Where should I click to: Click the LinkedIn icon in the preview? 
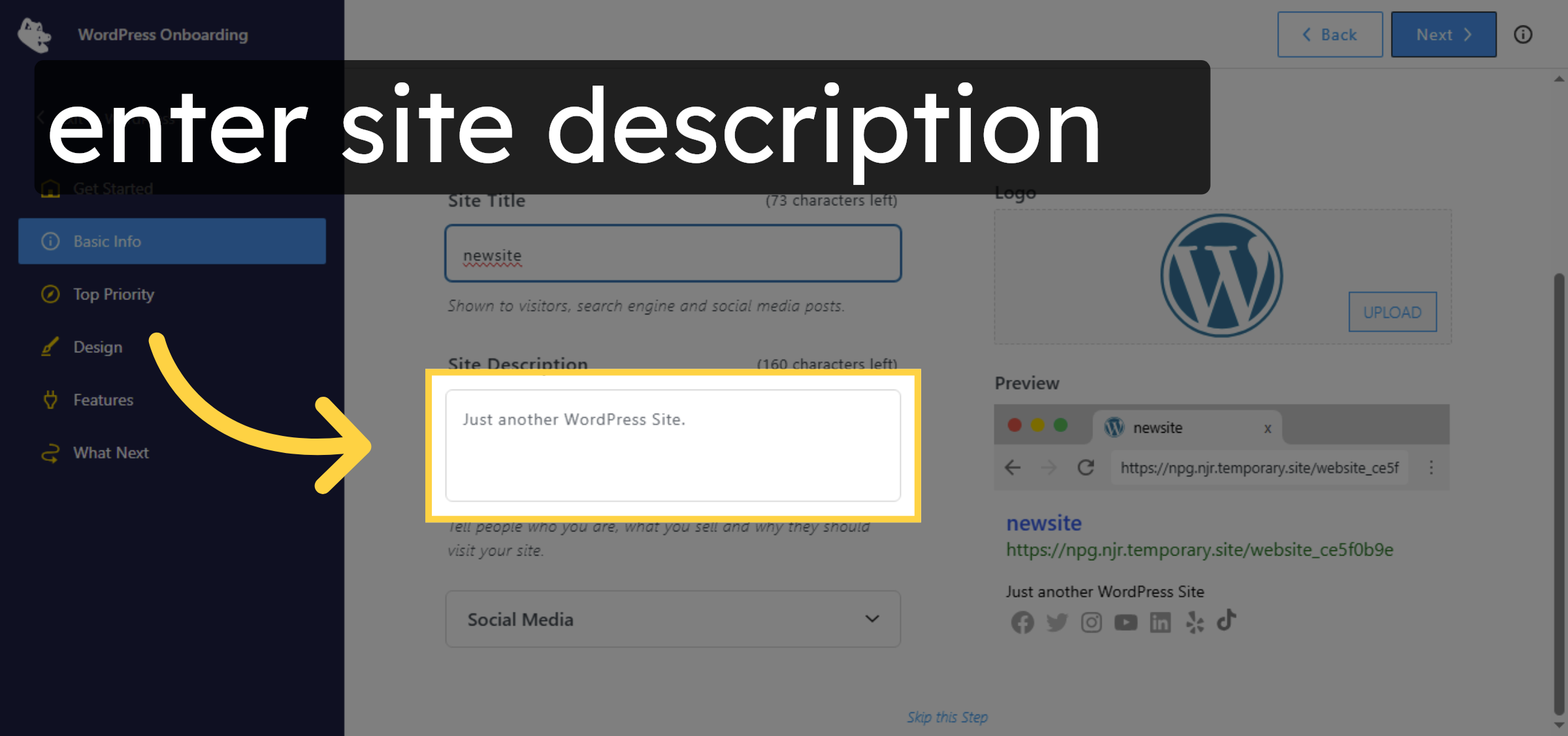click(1160, 622)
